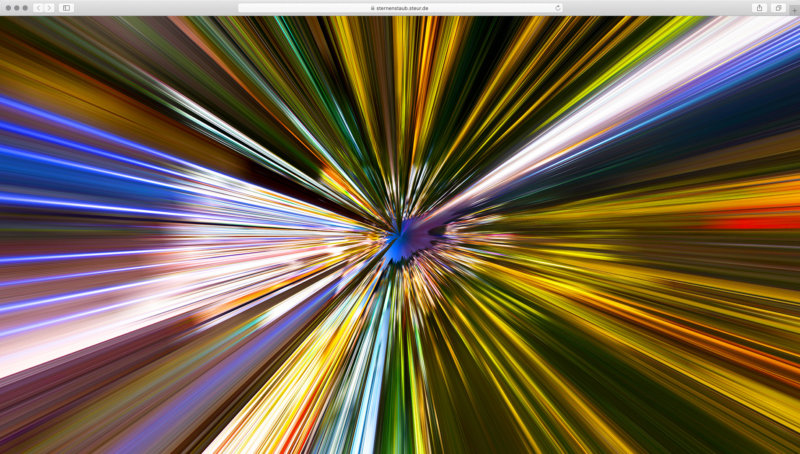Click the yellow rays at top center

pos(400,60)
